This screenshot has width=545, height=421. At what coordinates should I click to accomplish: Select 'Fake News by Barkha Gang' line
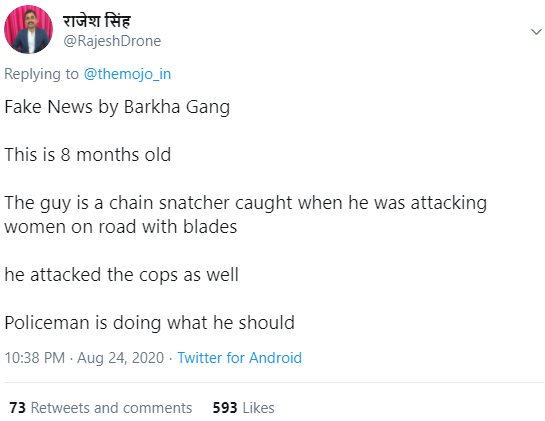(117, 107)
